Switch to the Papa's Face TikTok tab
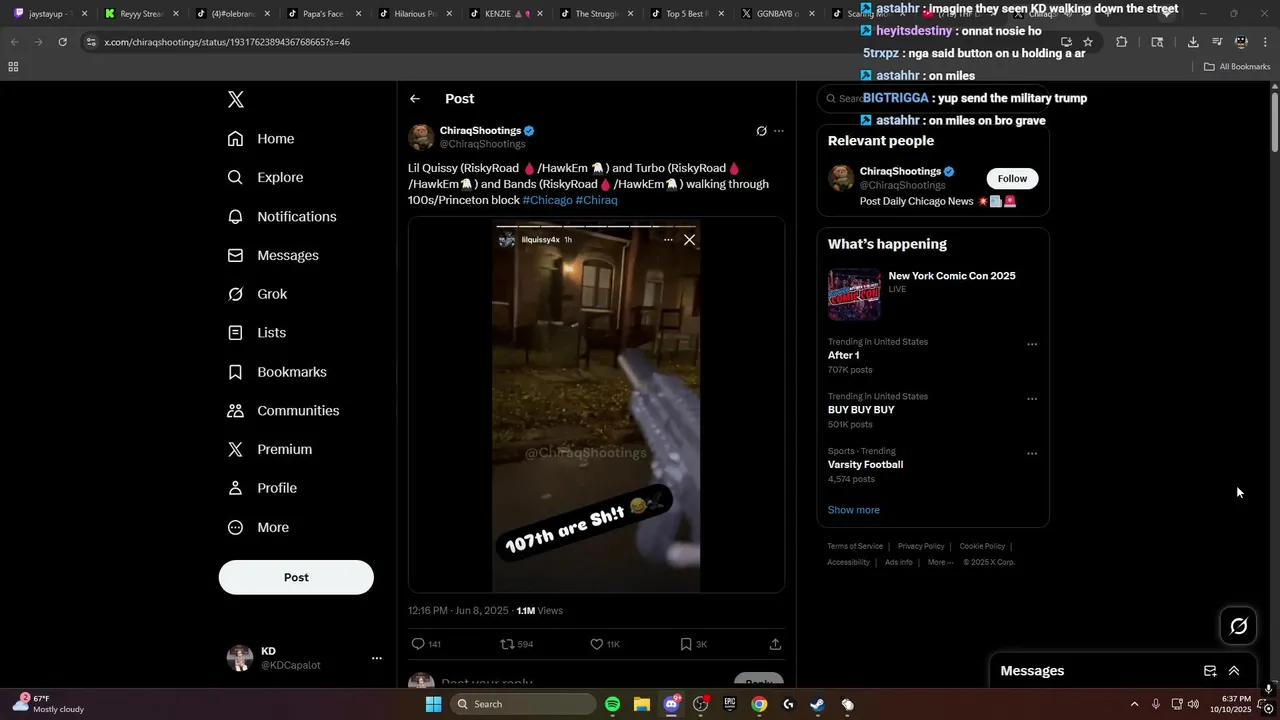The height and width of the screenshot is (720, 1280). (x=315, y=14)
